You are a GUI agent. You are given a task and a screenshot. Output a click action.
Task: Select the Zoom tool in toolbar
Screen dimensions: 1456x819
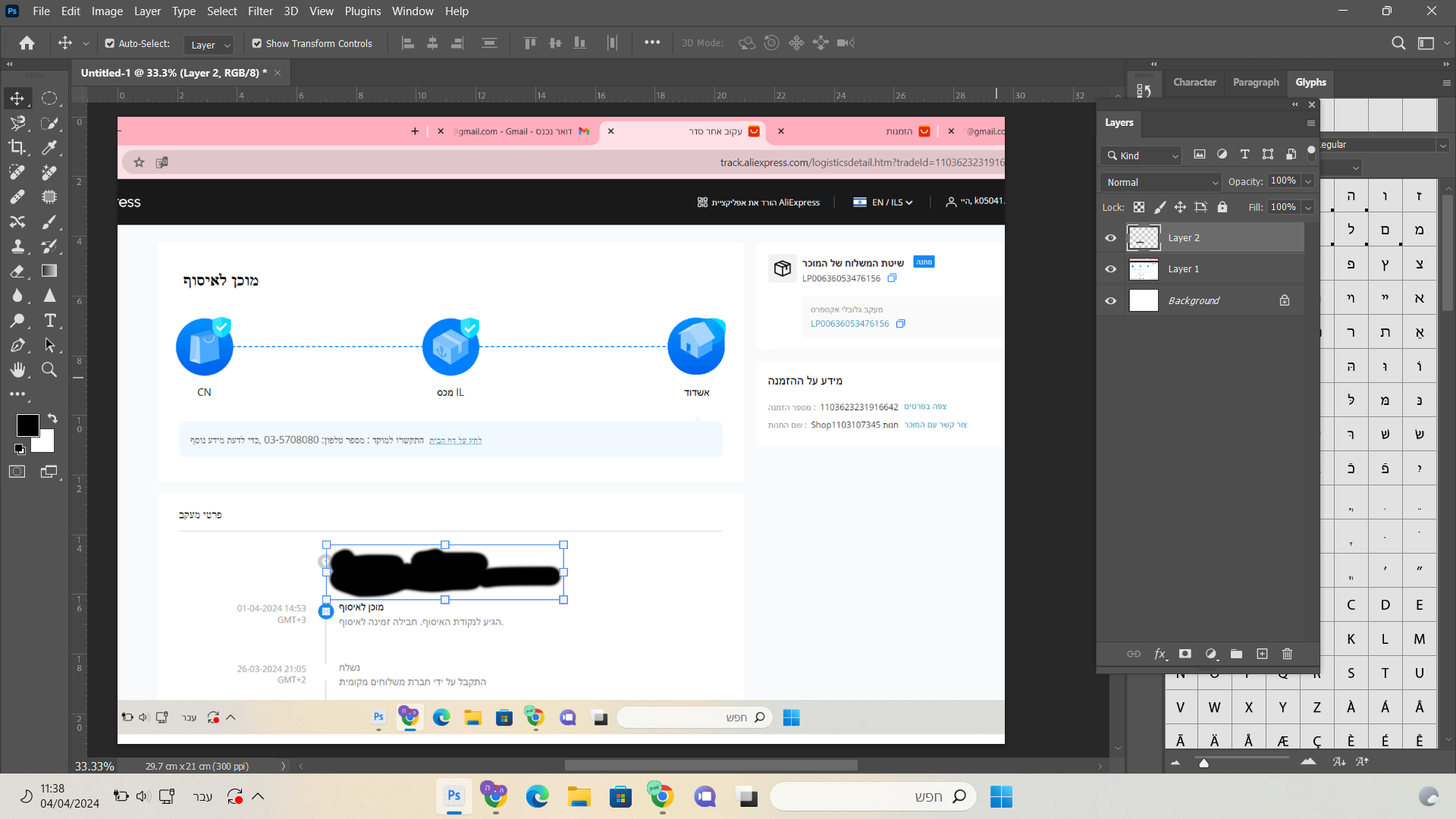tap(49, 369)
